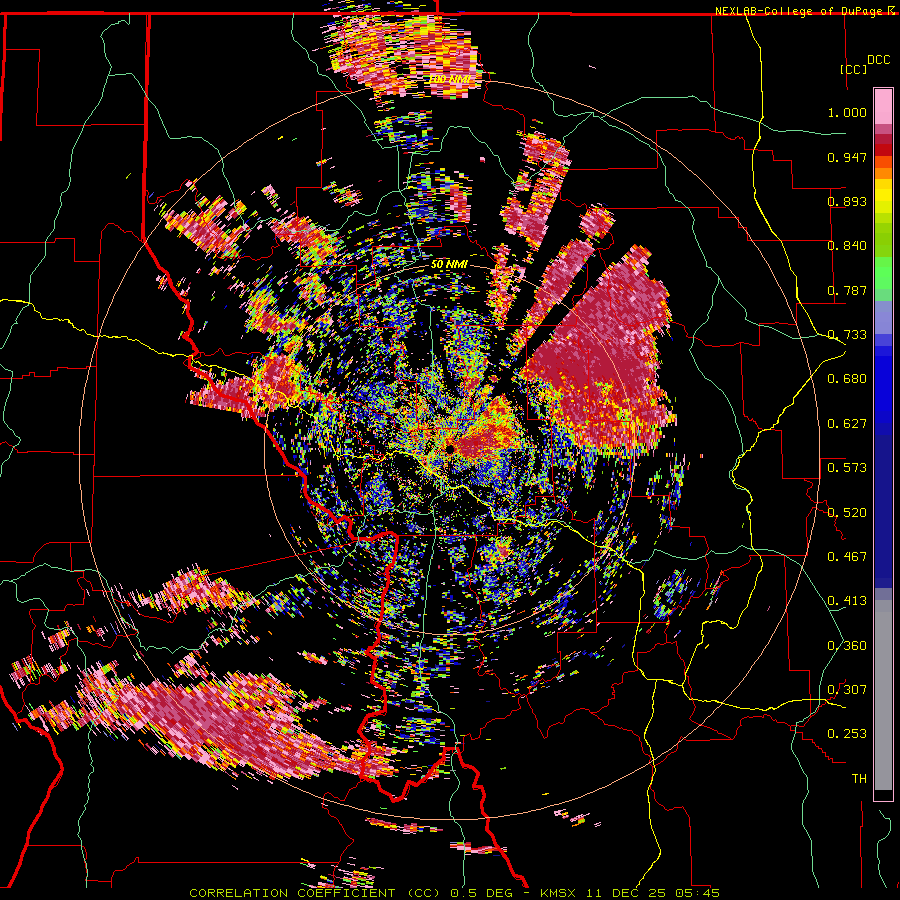Select the 0.520 legend value
900x900 pixels.
coord(847,512)
